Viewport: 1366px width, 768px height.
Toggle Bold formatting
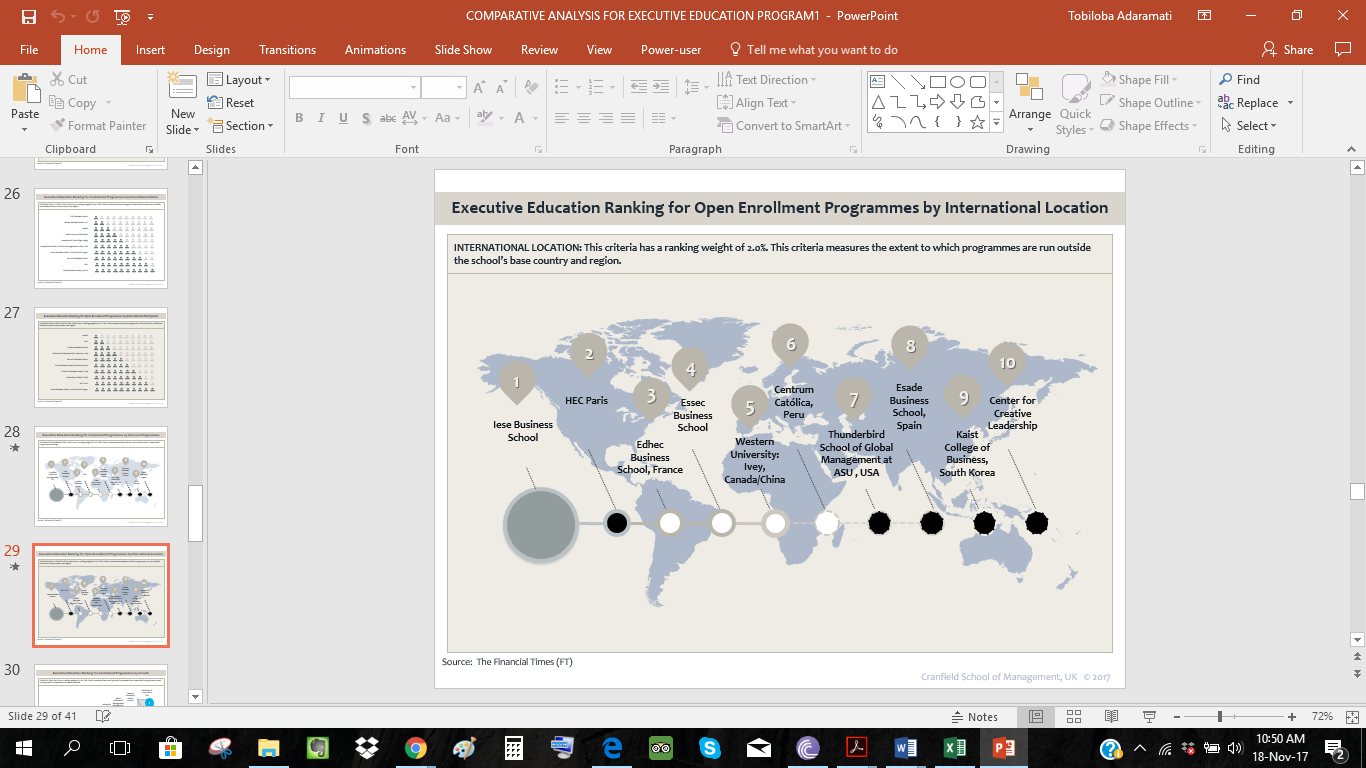point(299,118)
